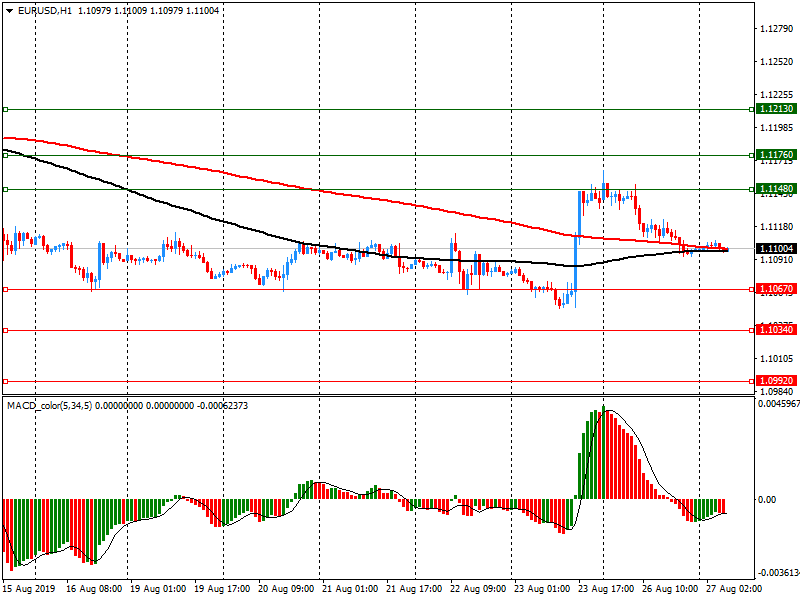This screenshot has width=800, height=600.
Task: Click the MACD 0.0045967 scale value
Action: click(779, 404)
